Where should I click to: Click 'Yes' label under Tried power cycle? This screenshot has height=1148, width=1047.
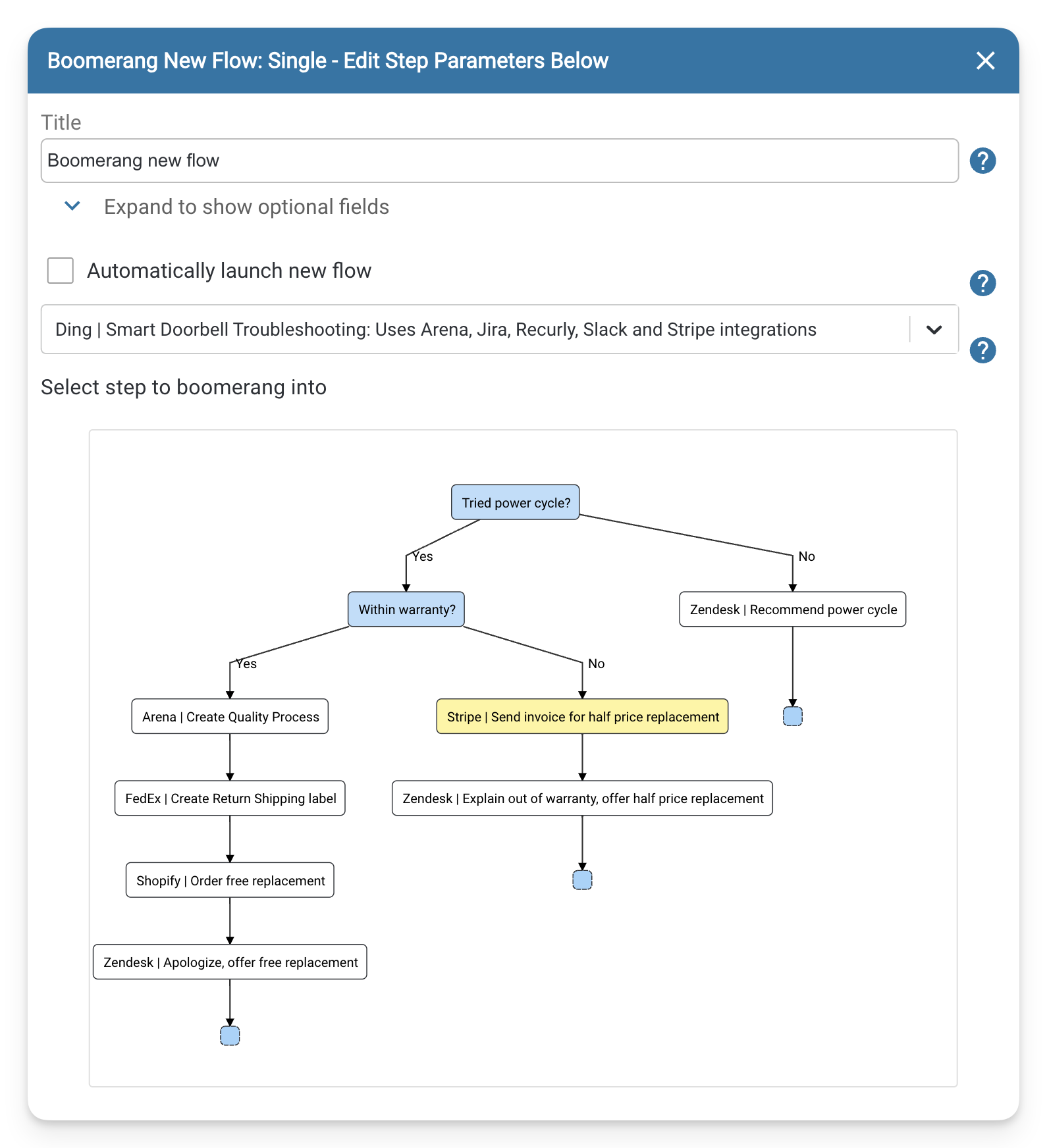[x=423, y=557]
